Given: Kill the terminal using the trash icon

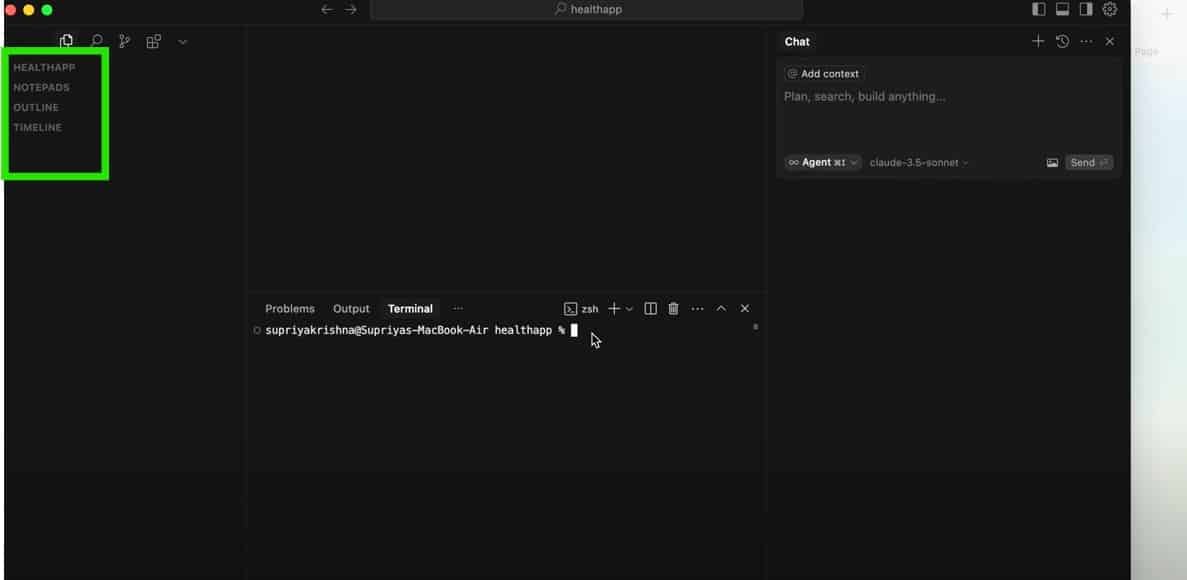Looking at the screenshot, I should point(673,308).
